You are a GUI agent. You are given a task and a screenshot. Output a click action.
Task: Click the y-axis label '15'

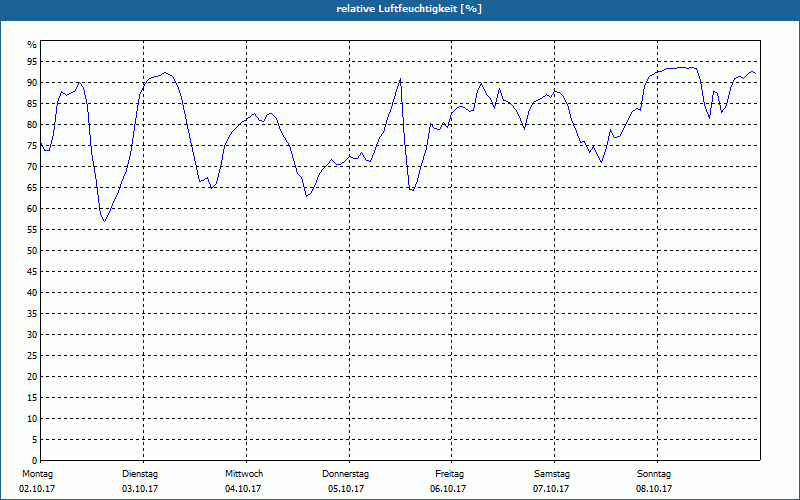click(x=32, y=397)
